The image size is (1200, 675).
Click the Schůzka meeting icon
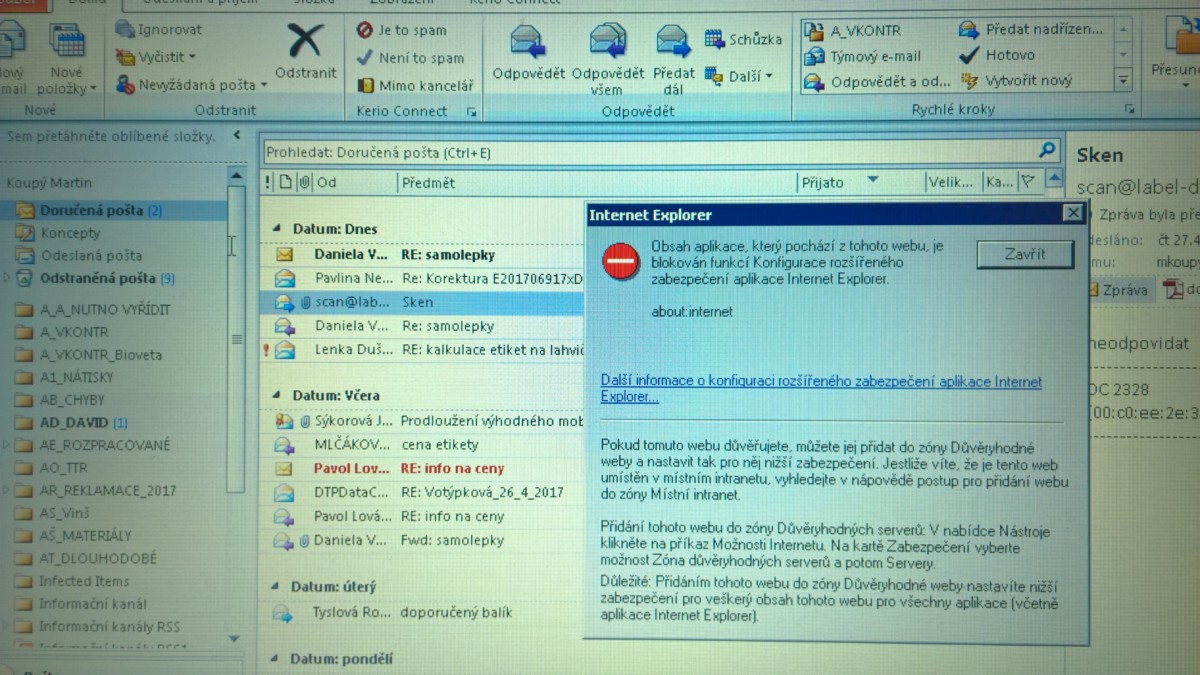[714, 39]
